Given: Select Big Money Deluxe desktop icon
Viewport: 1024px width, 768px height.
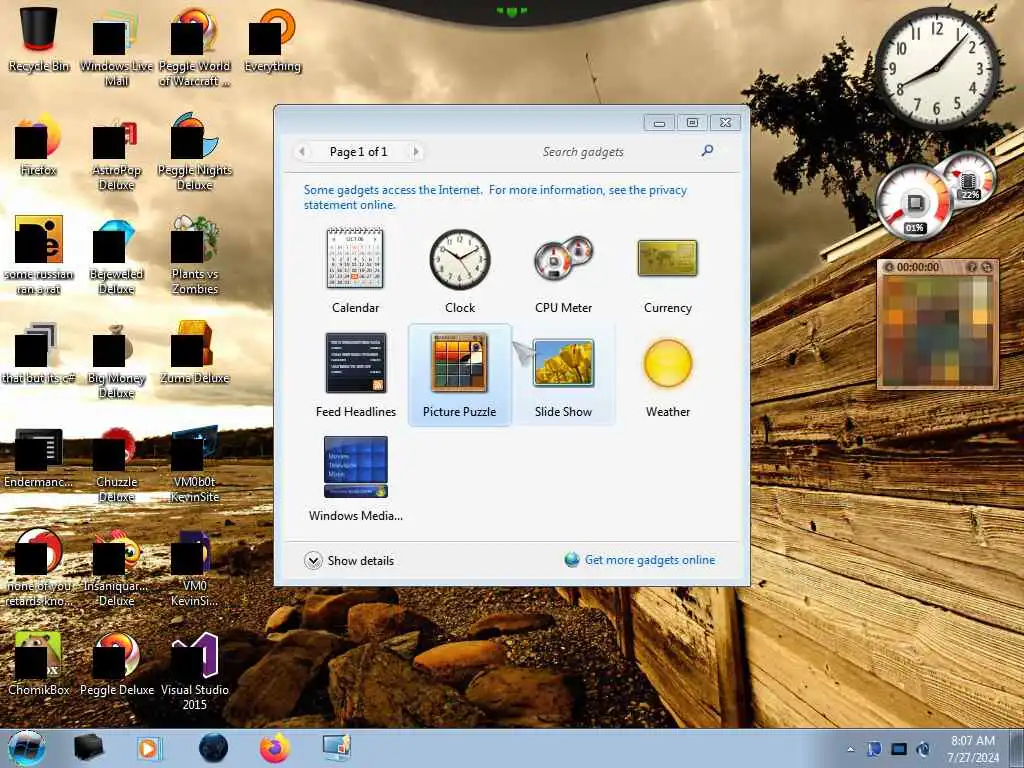Looking at the screenshot, I should click(116, 361).
